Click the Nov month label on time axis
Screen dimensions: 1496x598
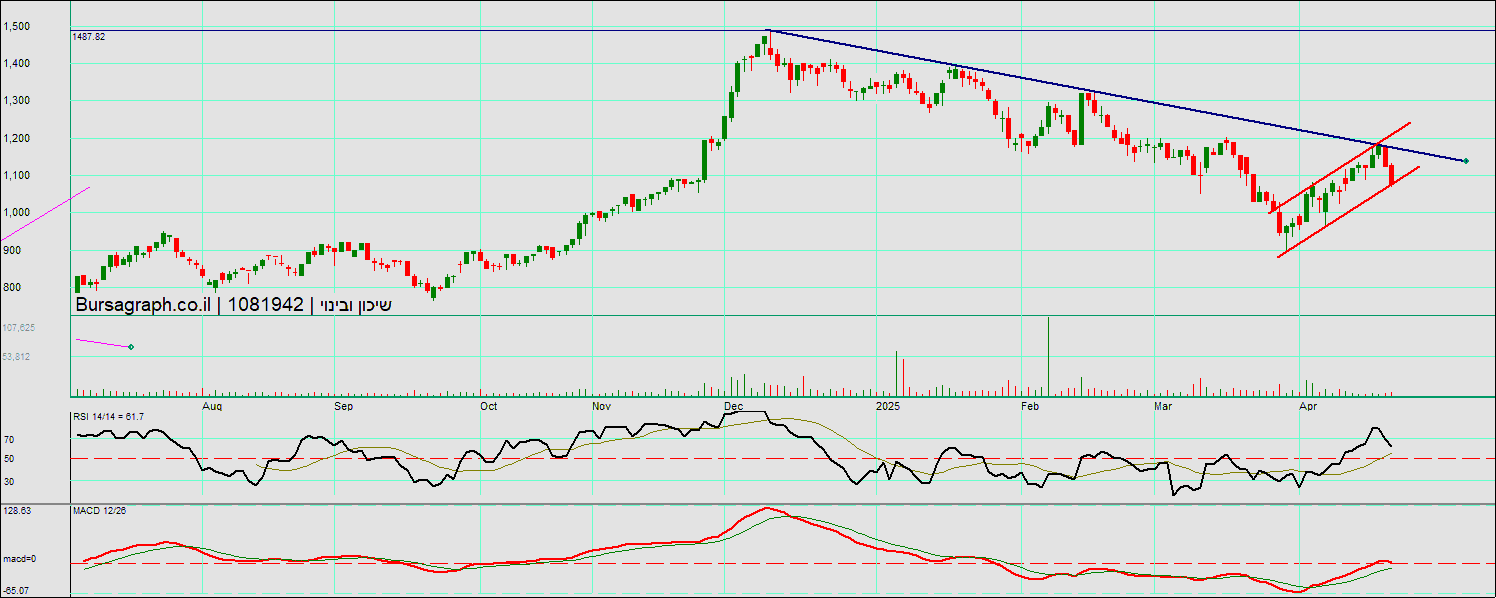pos(601,407)
